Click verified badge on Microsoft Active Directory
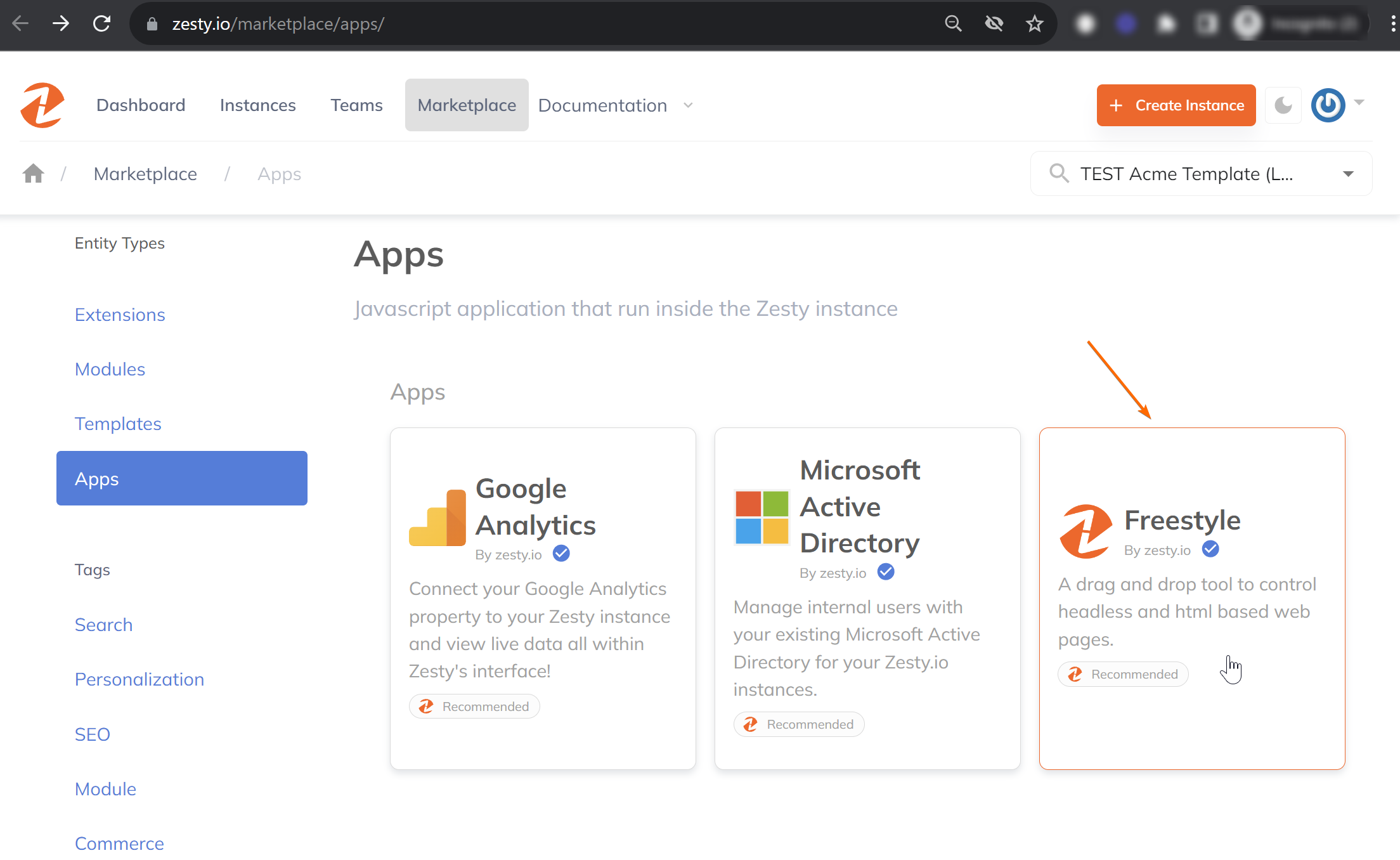 tap(886, 572)
